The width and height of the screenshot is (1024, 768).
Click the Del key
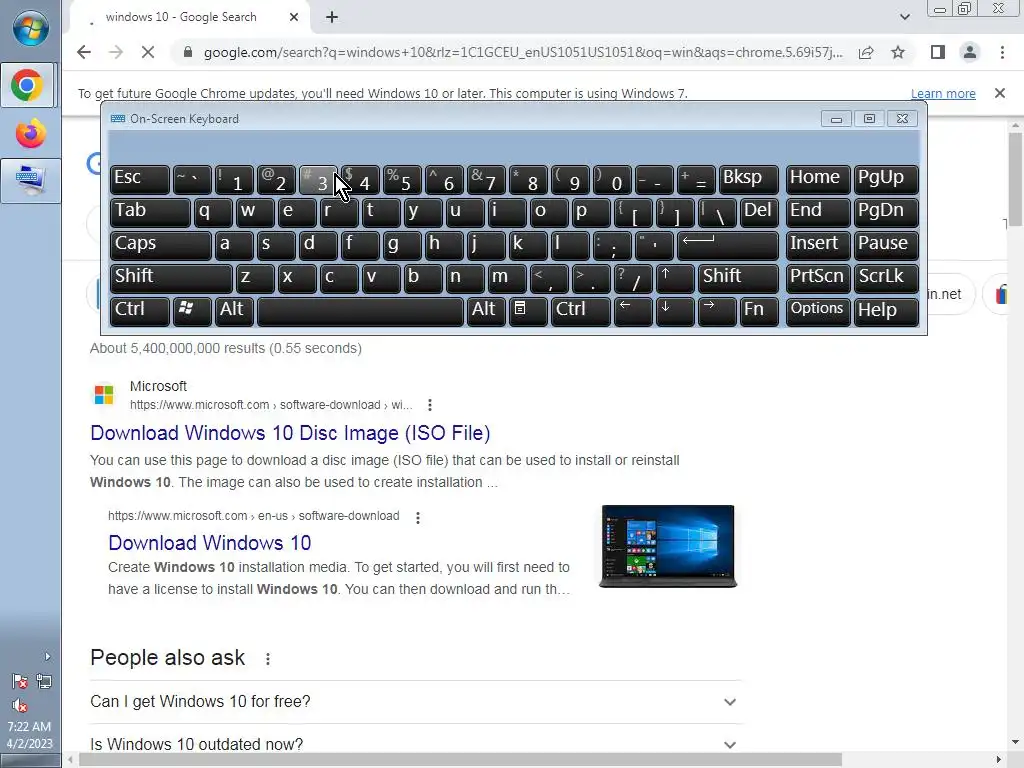(760, 212)
